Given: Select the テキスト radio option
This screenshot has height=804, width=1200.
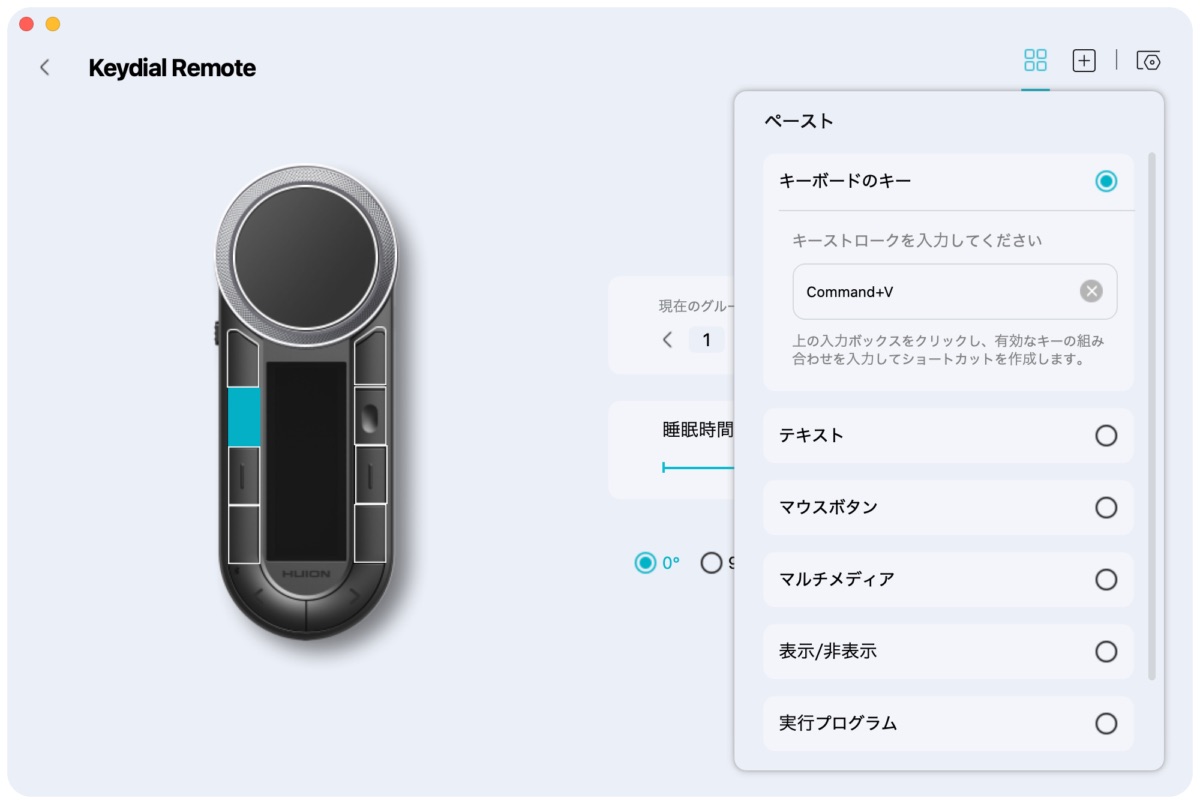Looking at the screenshot, I should (x=1105, y=435).
